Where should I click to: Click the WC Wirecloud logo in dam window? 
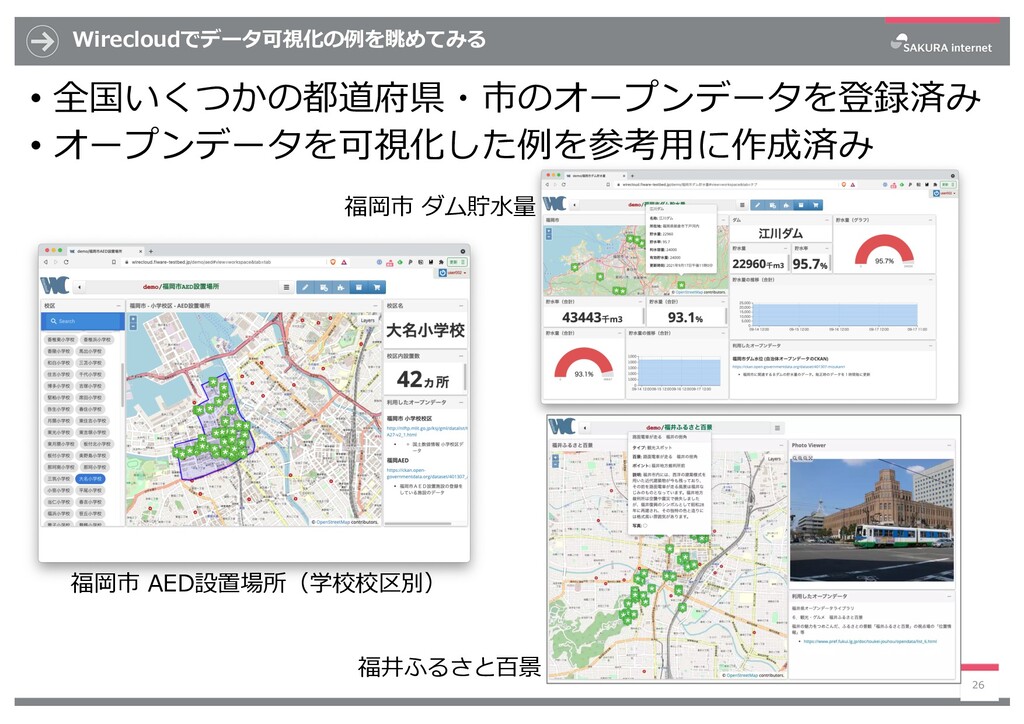click(556, 204)
